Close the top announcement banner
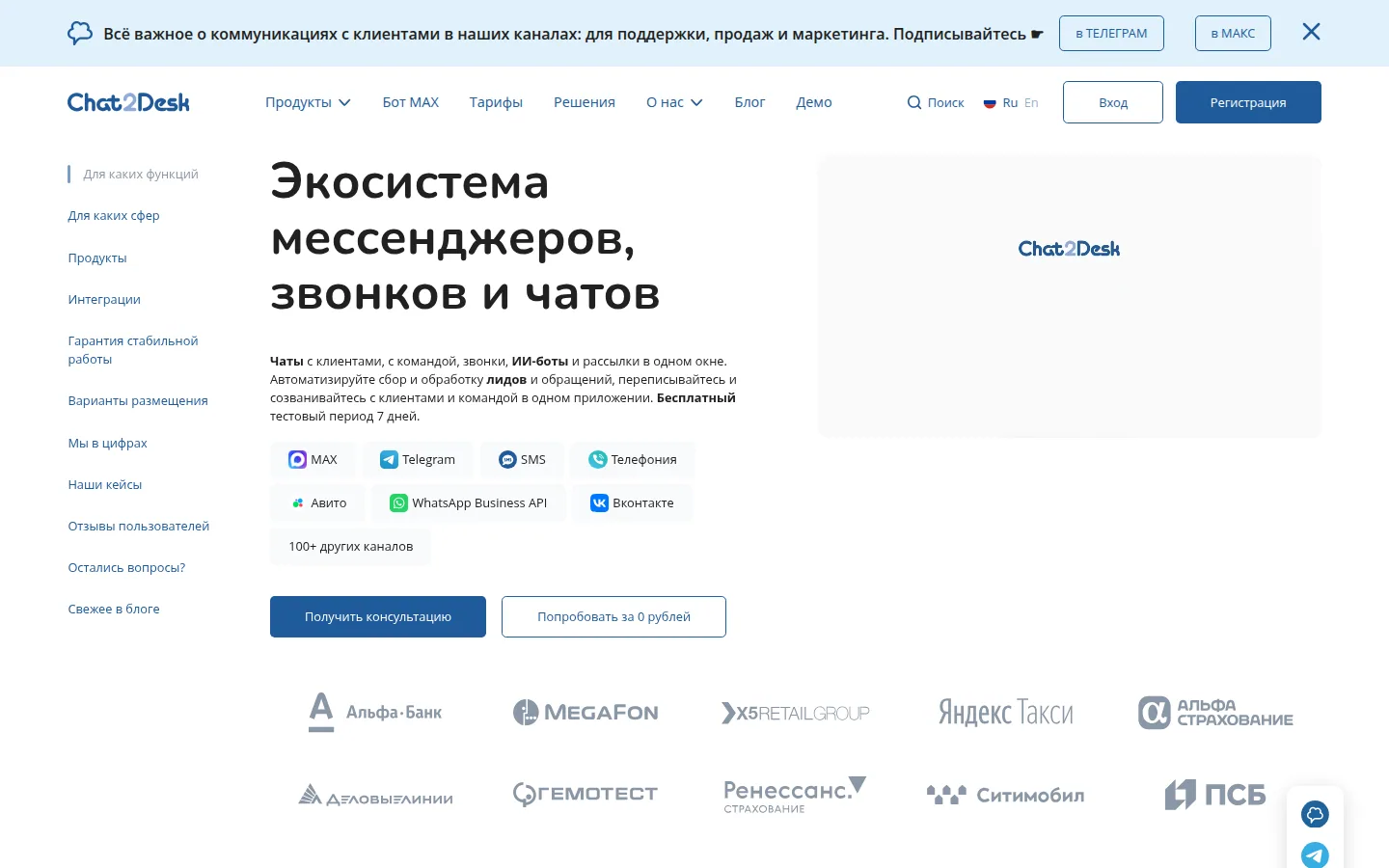The image size is (1389, 868). coord(1311,32)
